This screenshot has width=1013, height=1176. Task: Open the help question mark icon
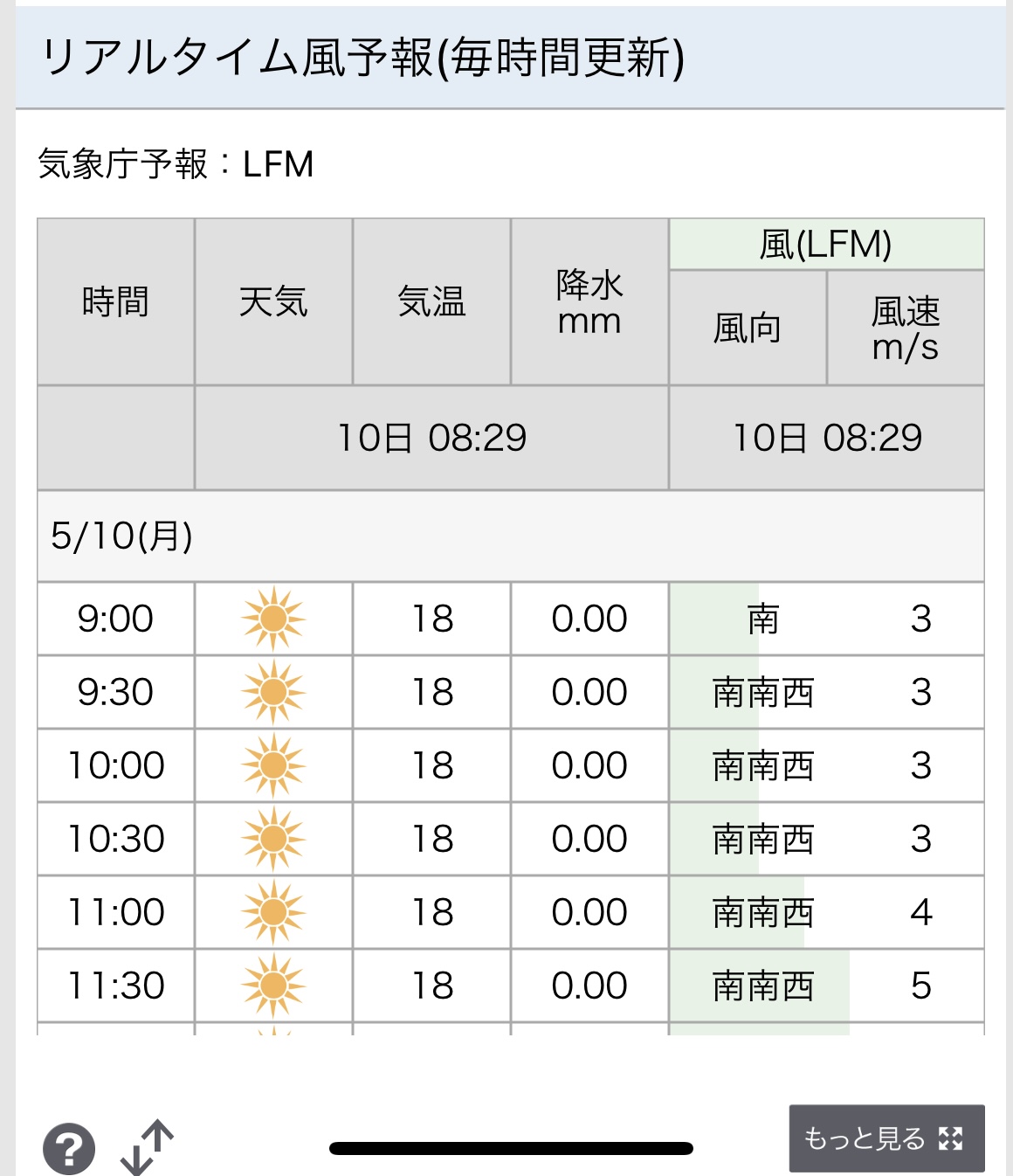[69, 1148]
